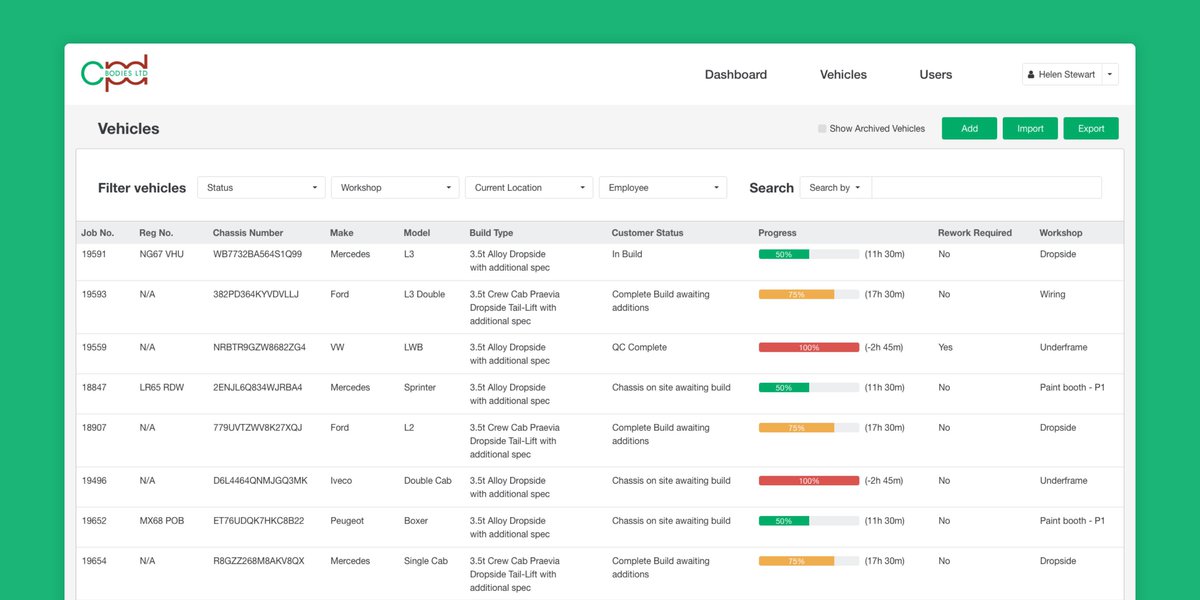Open the Workshop filter dropdown
Viewport: 1200px width, 600px height.
point(395,187)
